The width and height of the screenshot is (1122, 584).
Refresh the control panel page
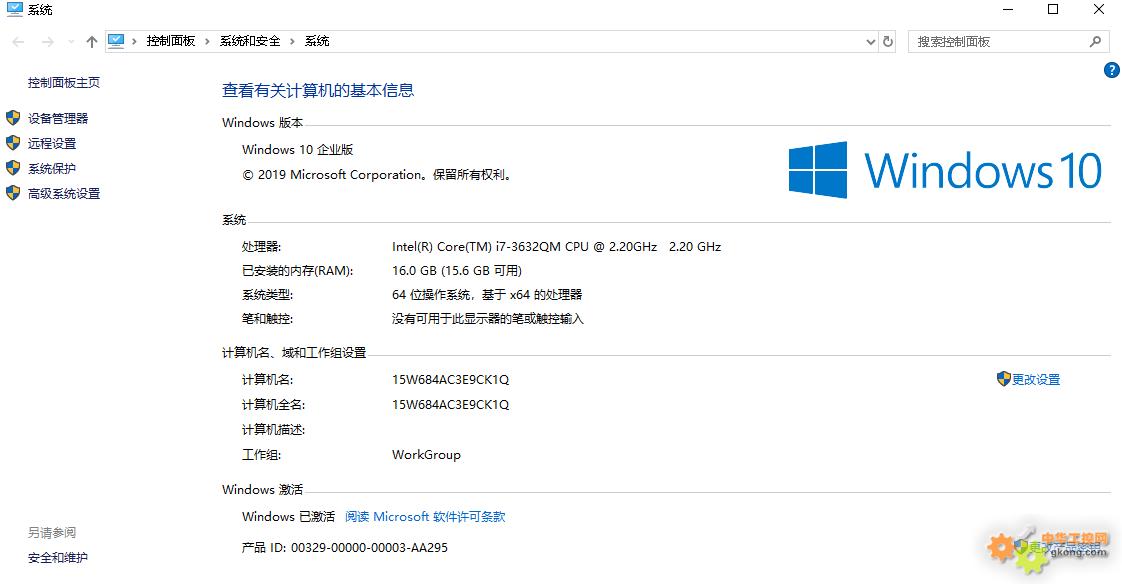tap(888, 42)
